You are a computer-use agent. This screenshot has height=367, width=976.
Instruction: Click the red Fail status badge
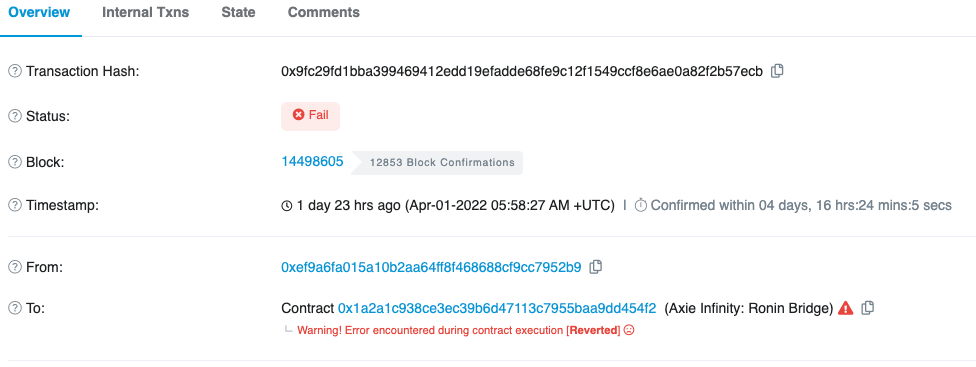[311, 116]
